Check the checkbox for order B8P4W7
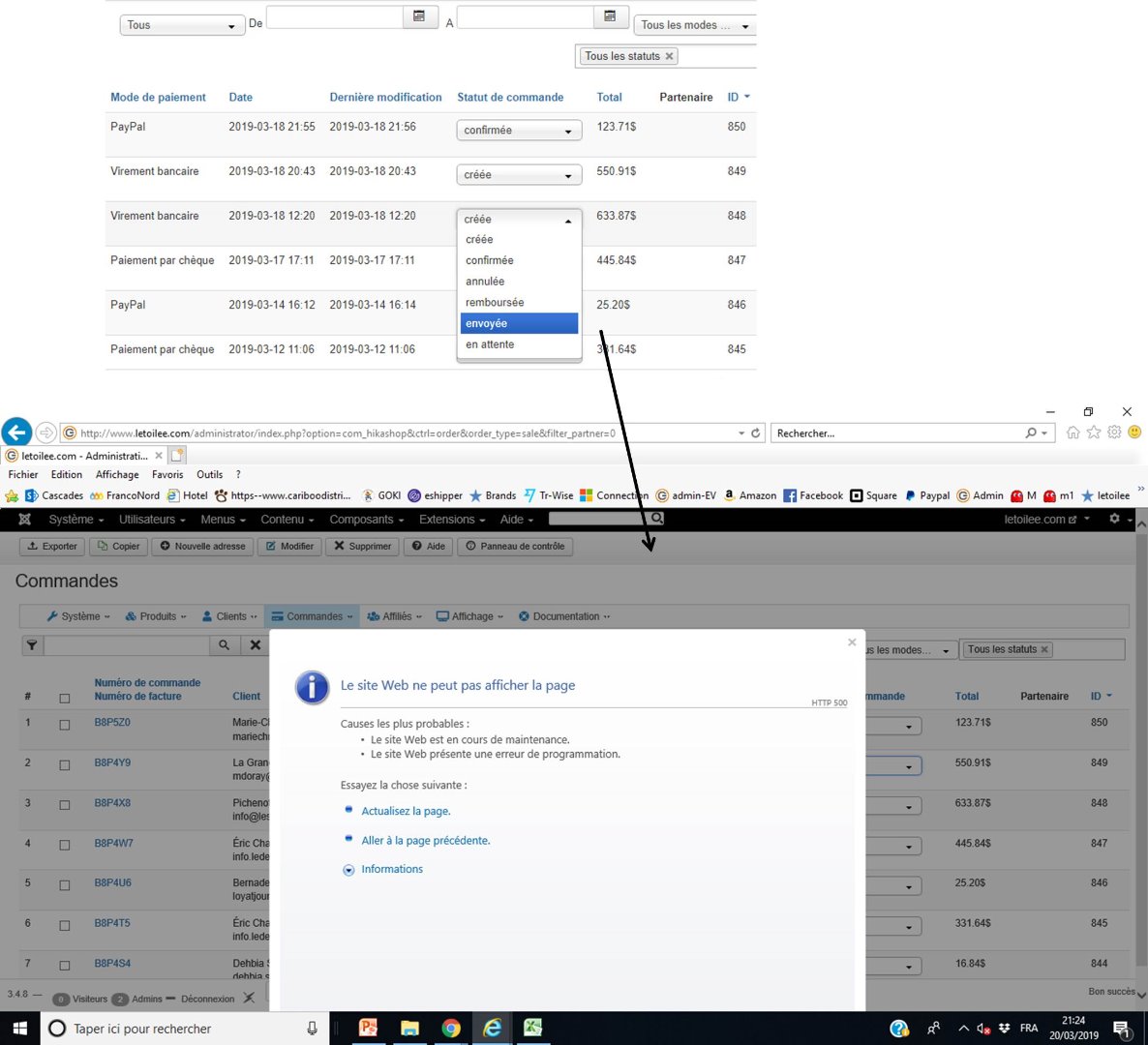 click(x=65, y=846)
